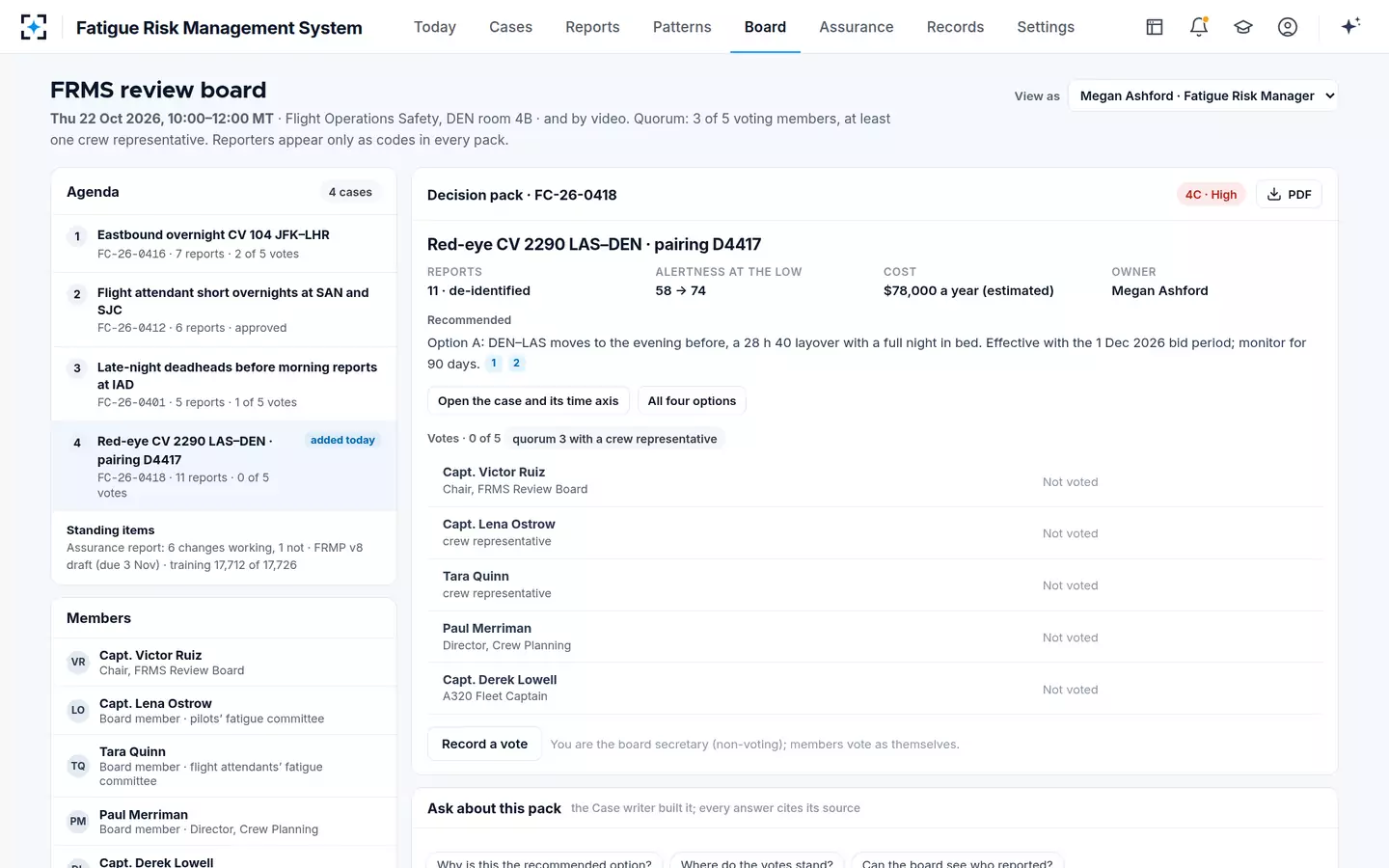Open the layout panel icon
The width and height of the screenshot is (1389, 868).
click(1155, 27)
